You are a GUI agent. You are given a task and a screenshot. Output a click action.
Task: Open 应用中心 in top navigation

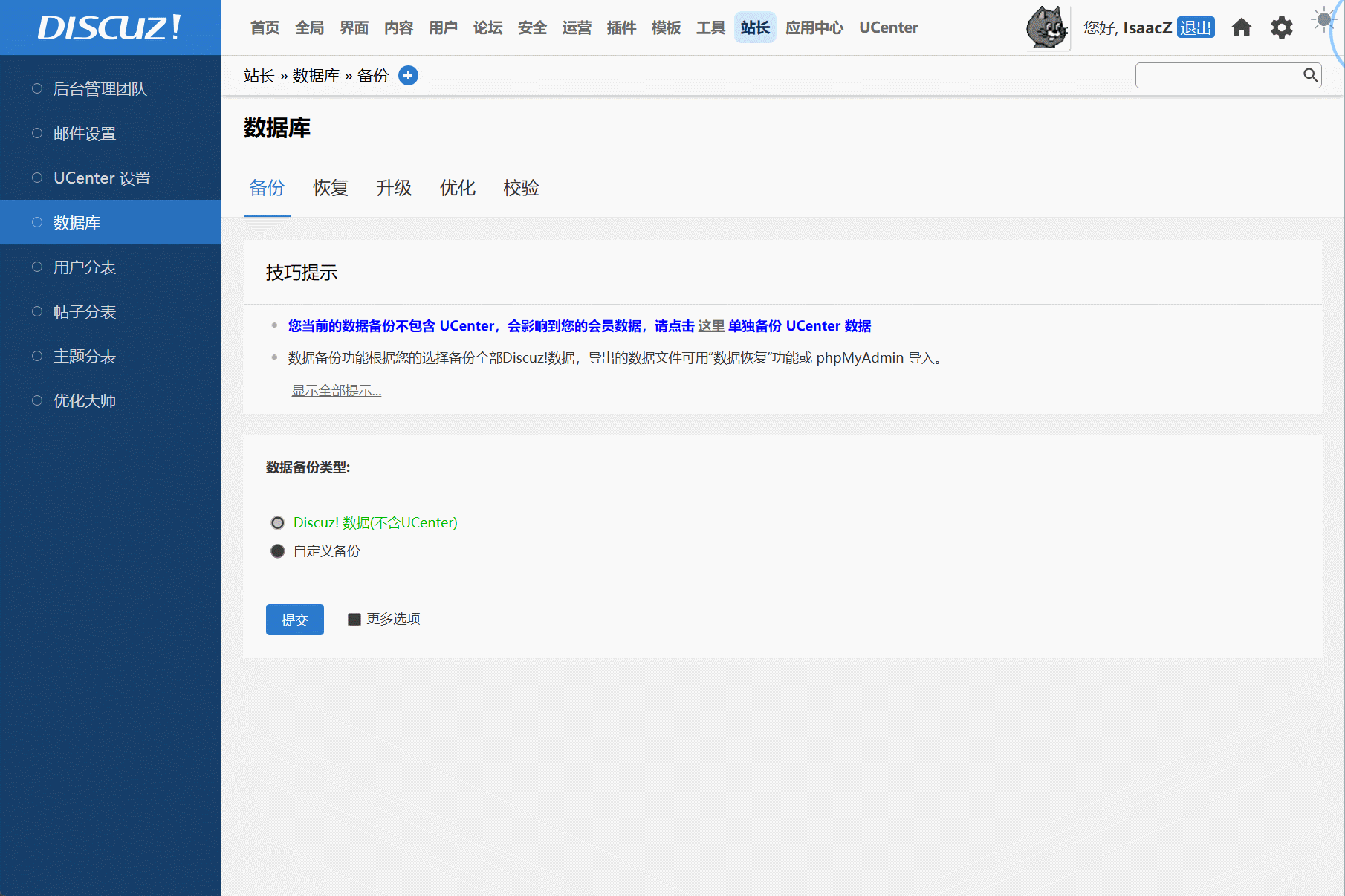[814, 27]
